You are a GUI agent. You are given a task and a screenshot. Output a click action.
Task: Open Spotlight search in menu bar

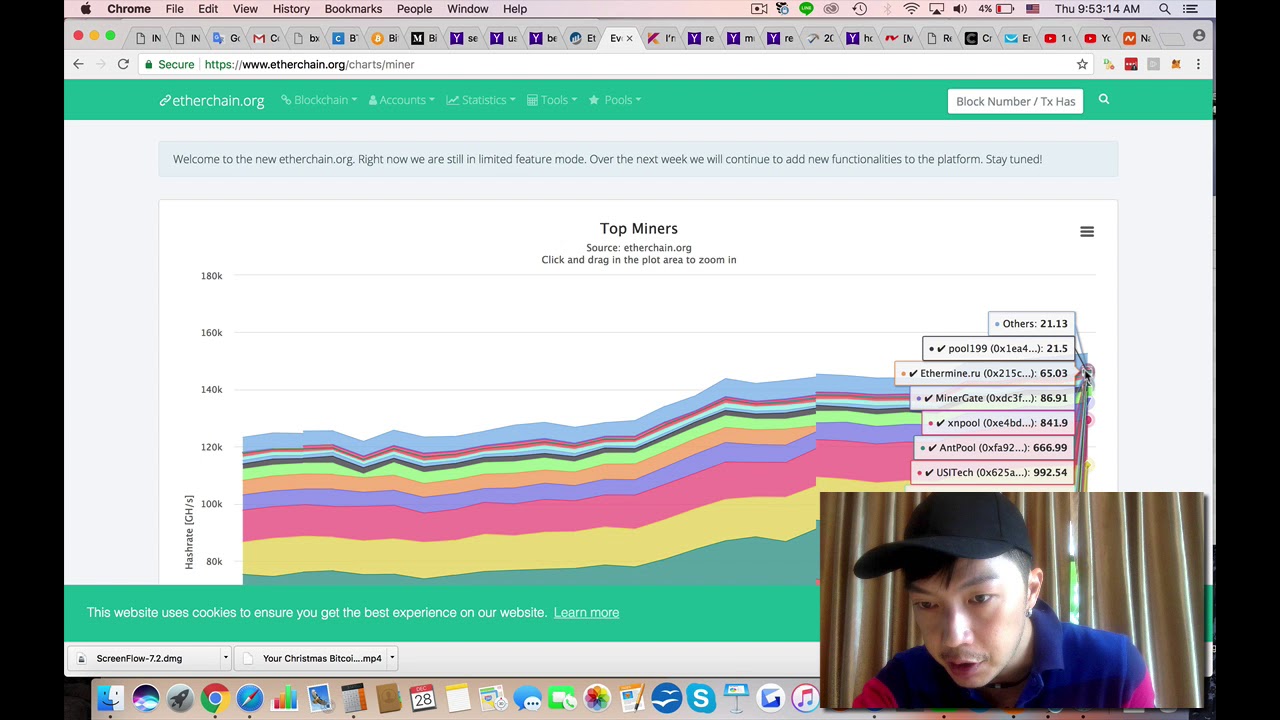click(x=1165, y=9)
